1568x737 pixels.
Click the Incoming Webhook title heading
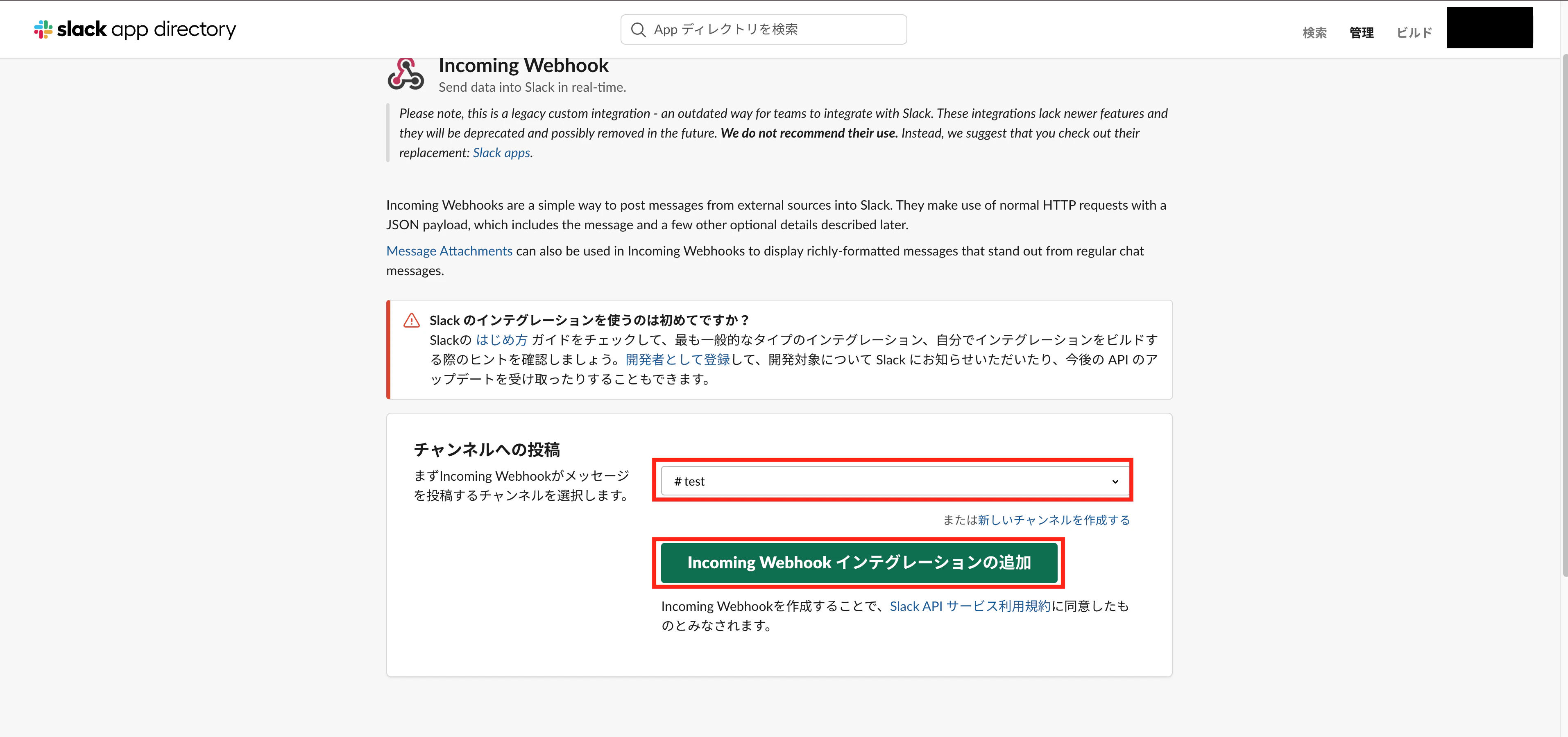tap(523, 65)
